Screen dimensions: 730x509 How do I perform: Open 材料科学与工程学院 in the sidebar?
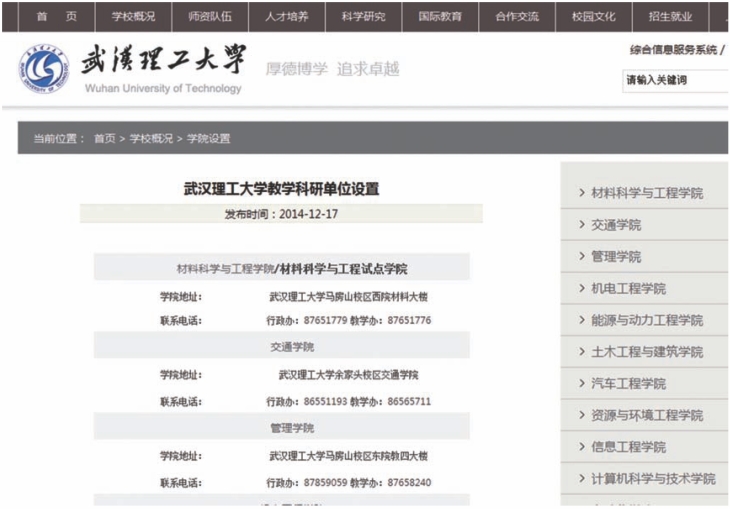point(647,193)
